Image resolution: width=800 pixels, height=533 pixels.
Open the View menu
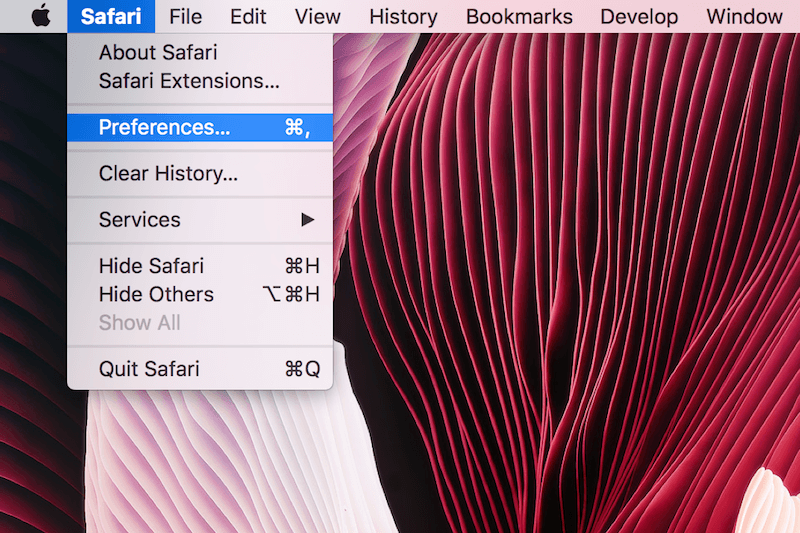click(x=317, y=17)
